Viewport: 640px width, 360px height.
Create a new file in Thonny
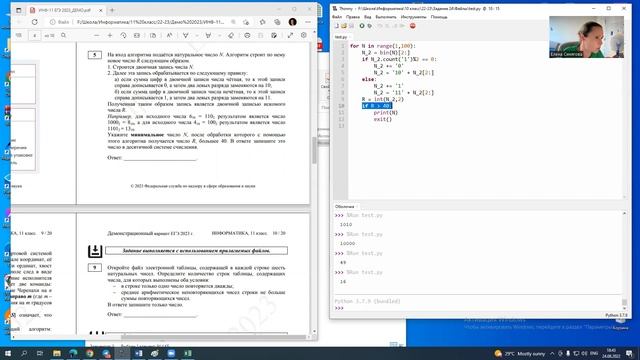[x=337, y=26]
